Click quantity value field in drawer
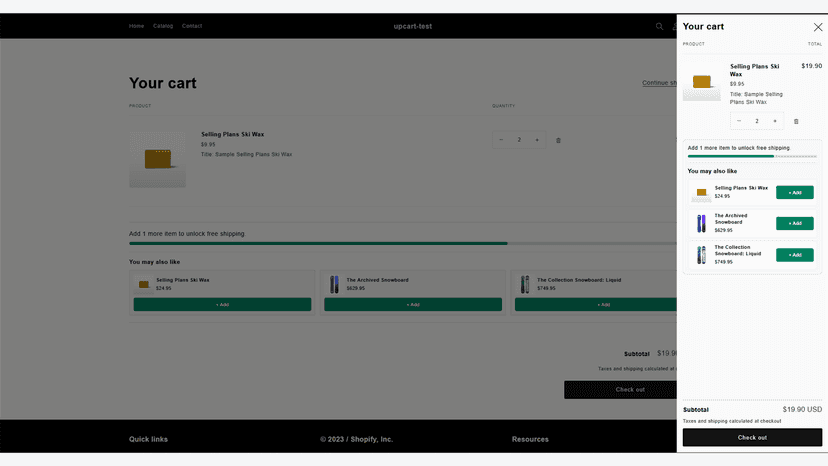Viewport: 828px width, 466px height. tap(757, 121)
